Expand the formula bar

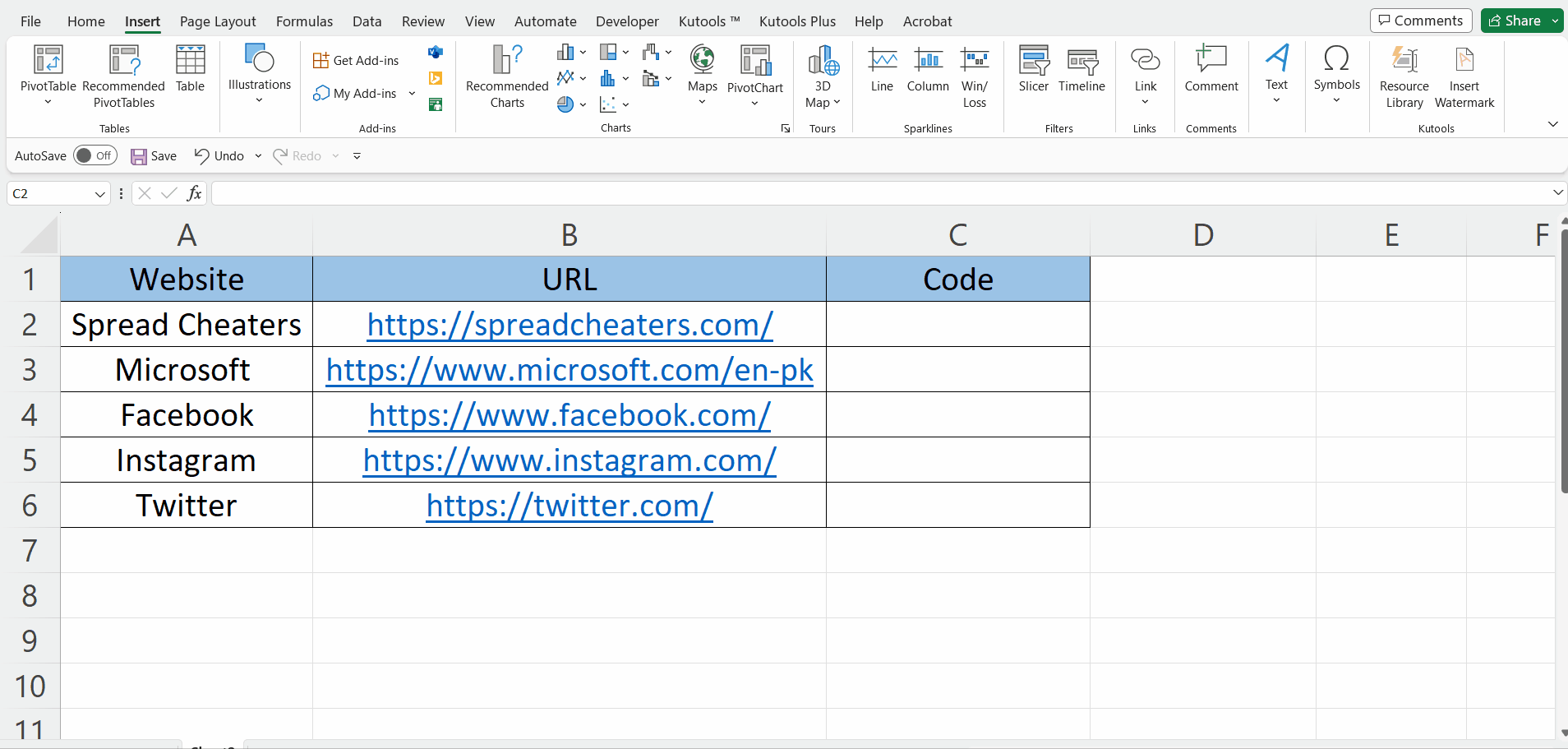pyautogui.click(x=1557, y=192)
